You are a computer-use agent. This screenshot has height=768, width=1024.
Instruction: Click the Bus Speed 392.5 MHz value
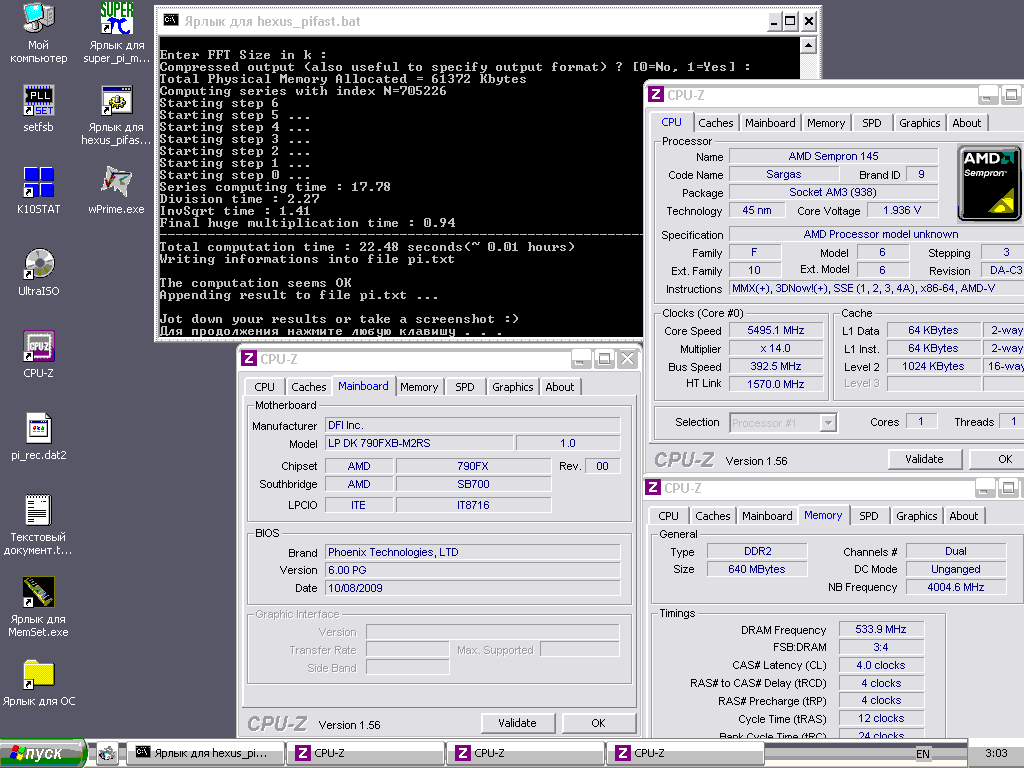(x=775, y=366)
